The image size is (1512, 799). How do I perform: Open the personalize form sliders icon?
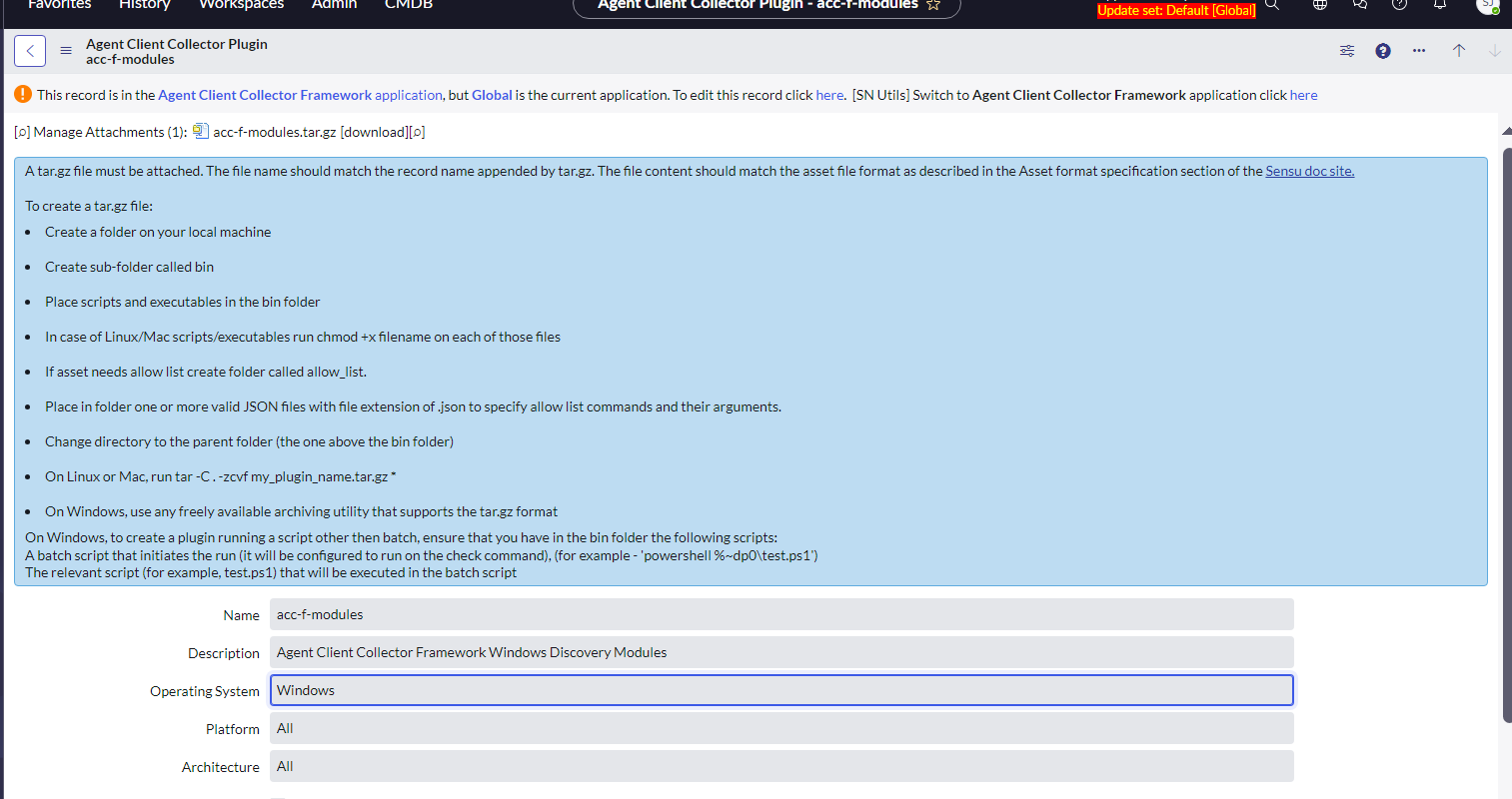(x=1347, y=51)
